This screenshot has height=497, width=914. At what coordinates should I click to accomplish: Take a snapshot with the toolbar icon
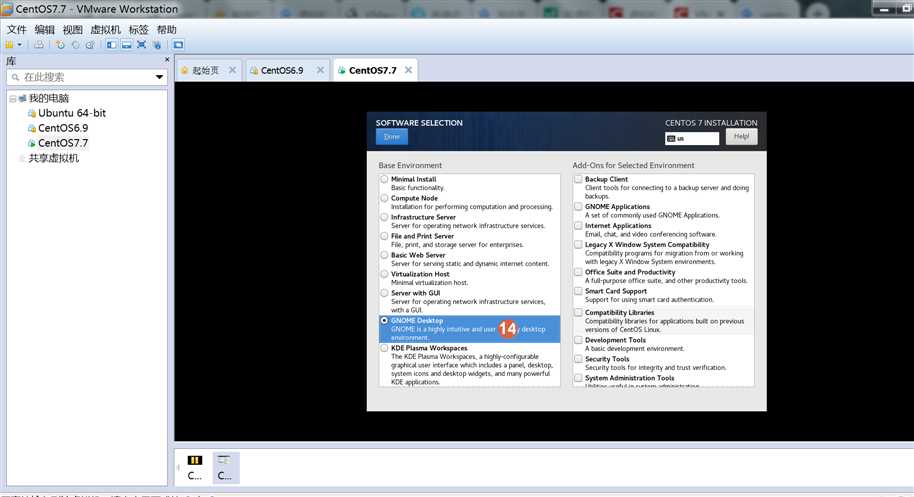click(60, 45)
